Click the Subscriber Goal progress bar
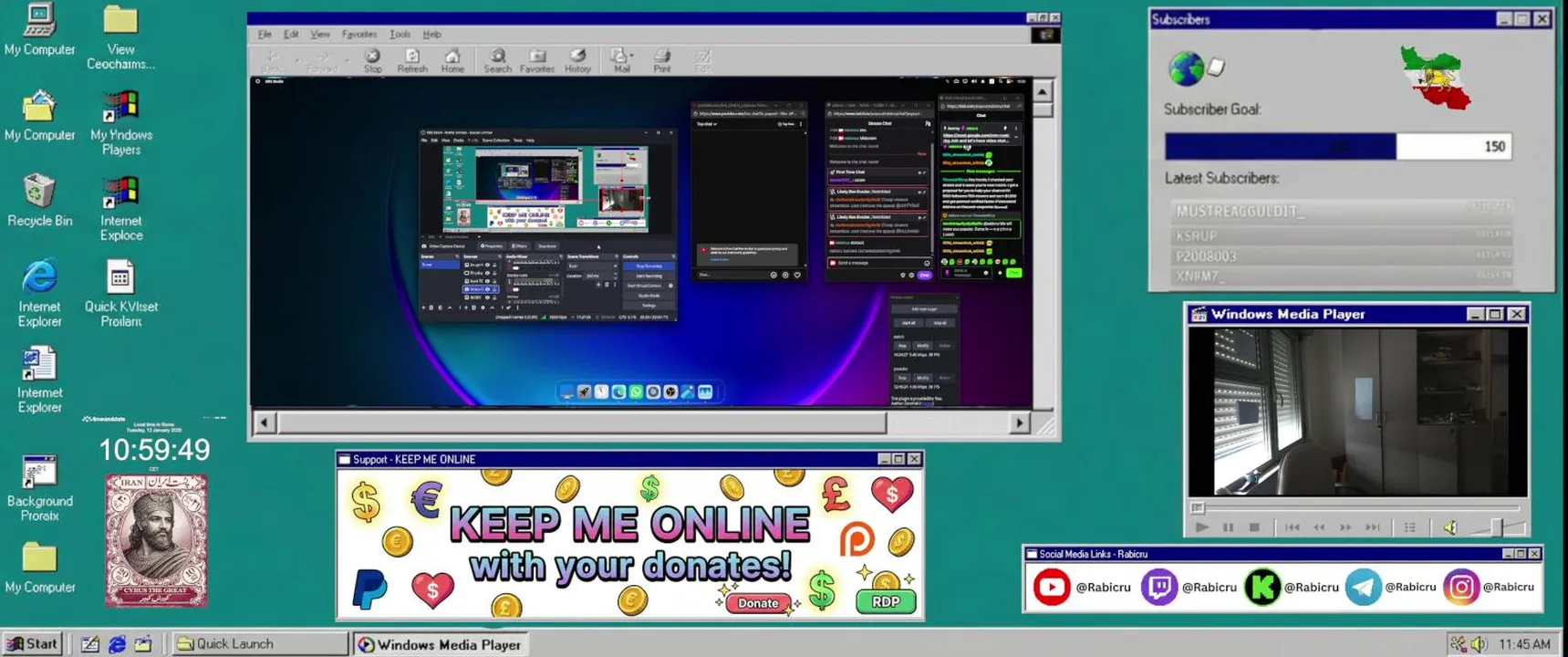The height and width of the screenshot is (657, 1568). (x=1337, y=146)
